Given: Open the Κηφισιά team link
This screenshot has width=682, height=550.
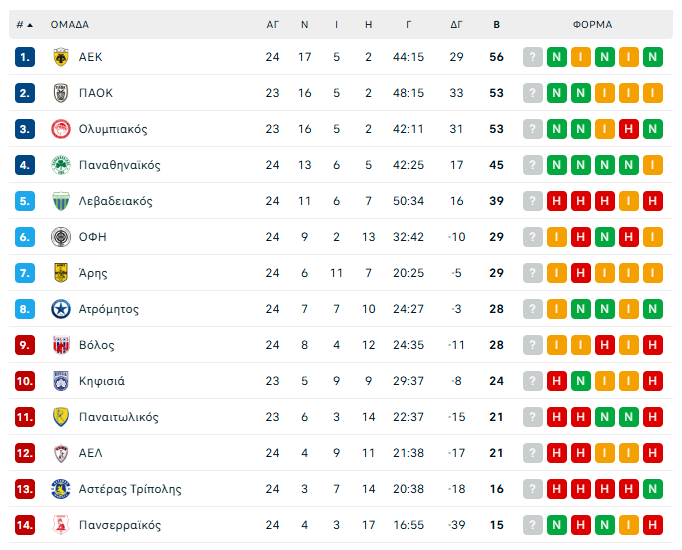Looking at the screenshot, I should coord(102,381).
